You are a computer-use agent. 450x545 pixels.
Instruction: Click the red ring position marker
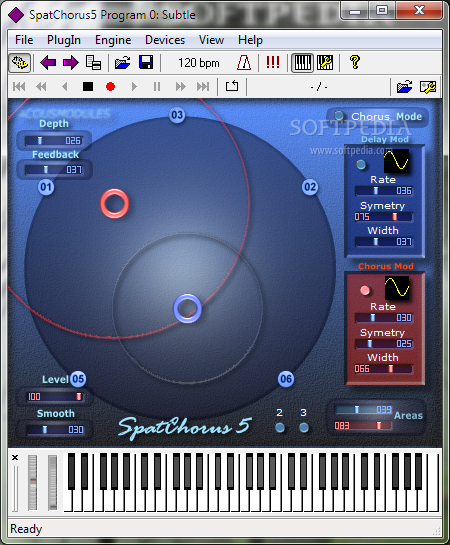[x=115, y=204]
